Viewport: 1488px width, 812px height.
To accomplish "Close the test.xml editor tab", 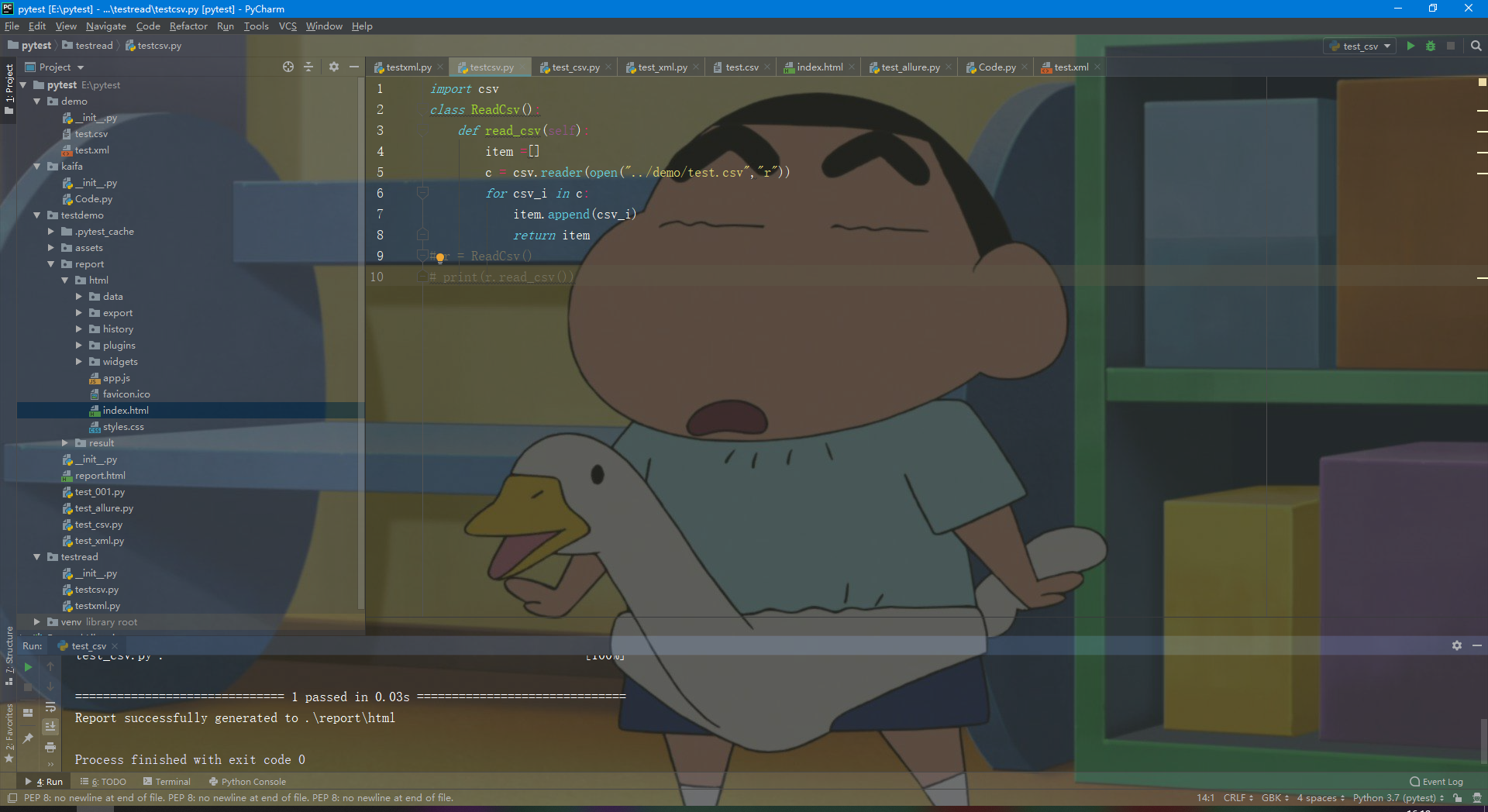I will (x=1097, y=67).
